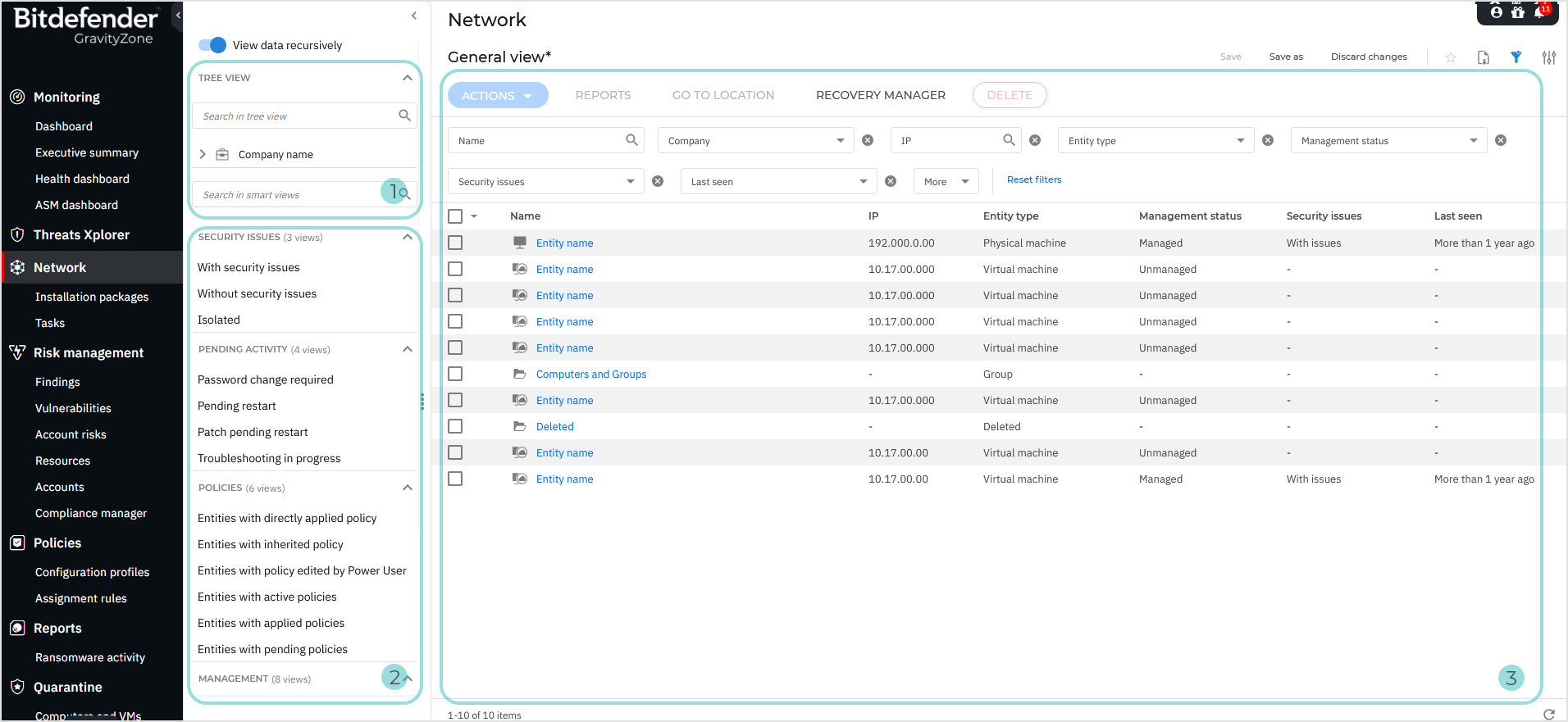Open the Security issues filter dropdown
Viewport: 1568px width, 722px height.
tap(545, 181)
